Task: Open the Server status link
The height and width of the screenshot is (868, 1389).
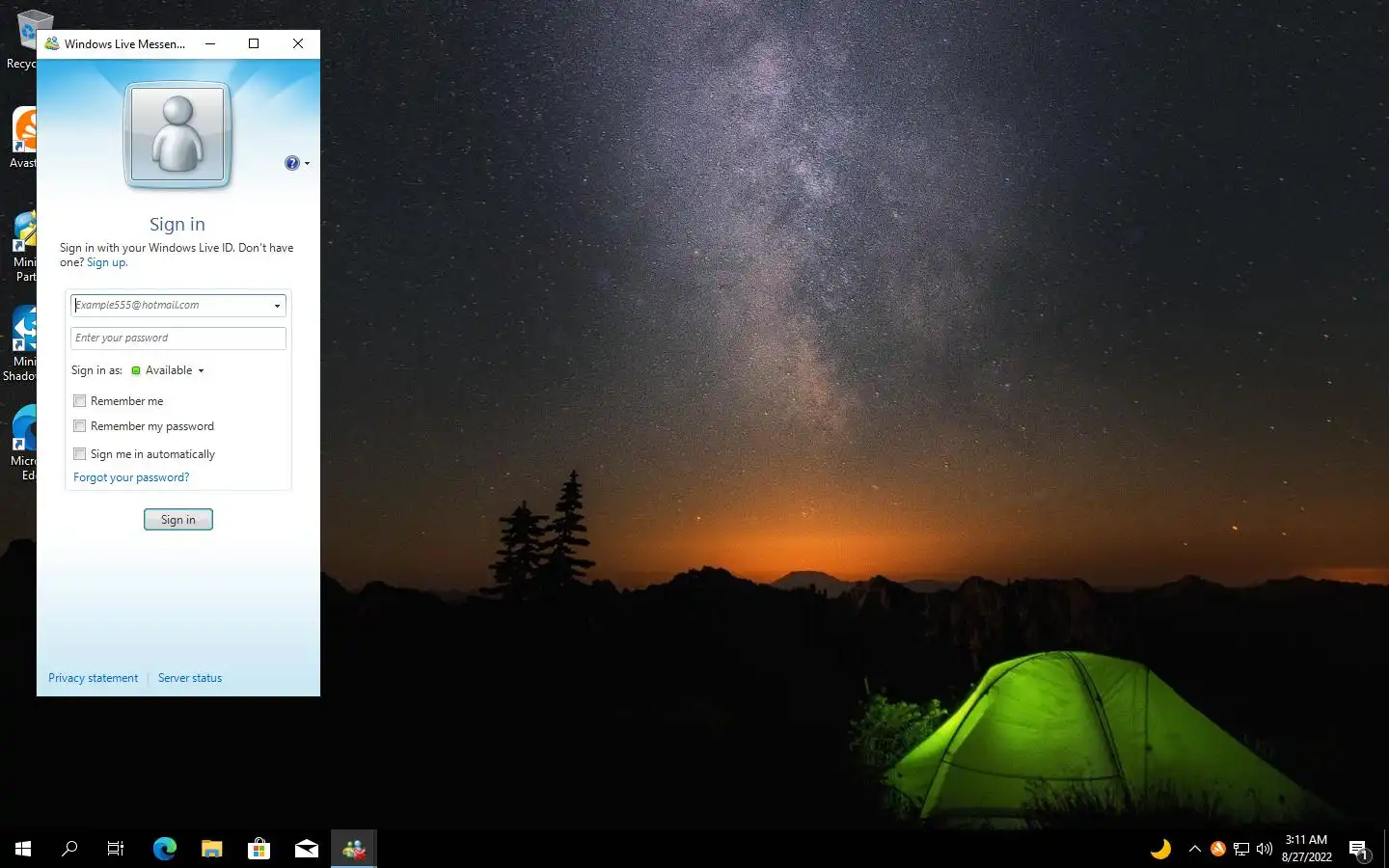Action: pos(190,678)
